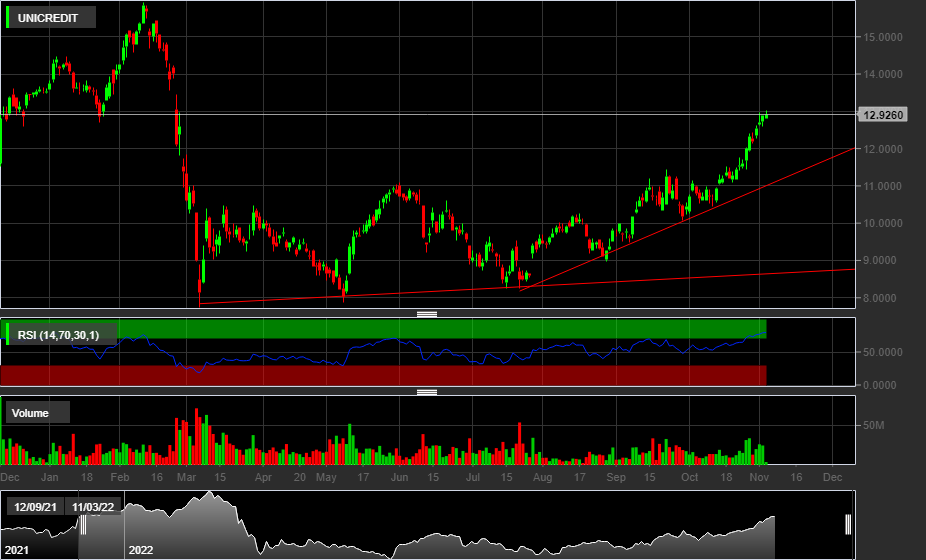Click the Feb label on time axis
This screenshot has width=926, height=560.
120,477
